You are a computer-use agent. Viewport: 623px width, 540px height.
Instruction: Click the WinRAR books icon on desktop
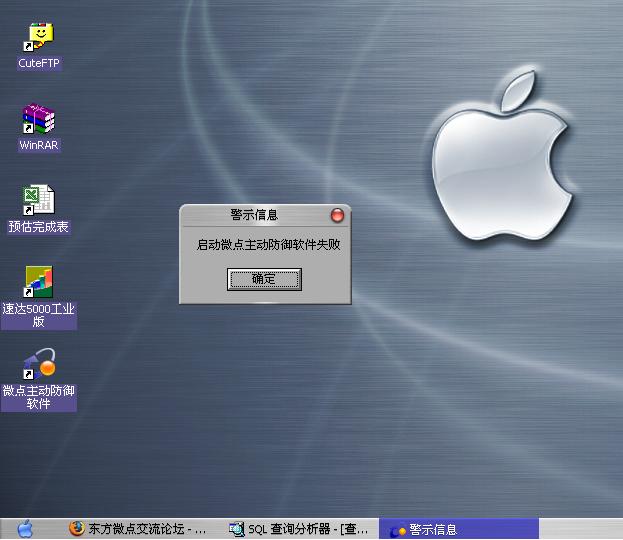pyautogui.click(x=39, y=120)
